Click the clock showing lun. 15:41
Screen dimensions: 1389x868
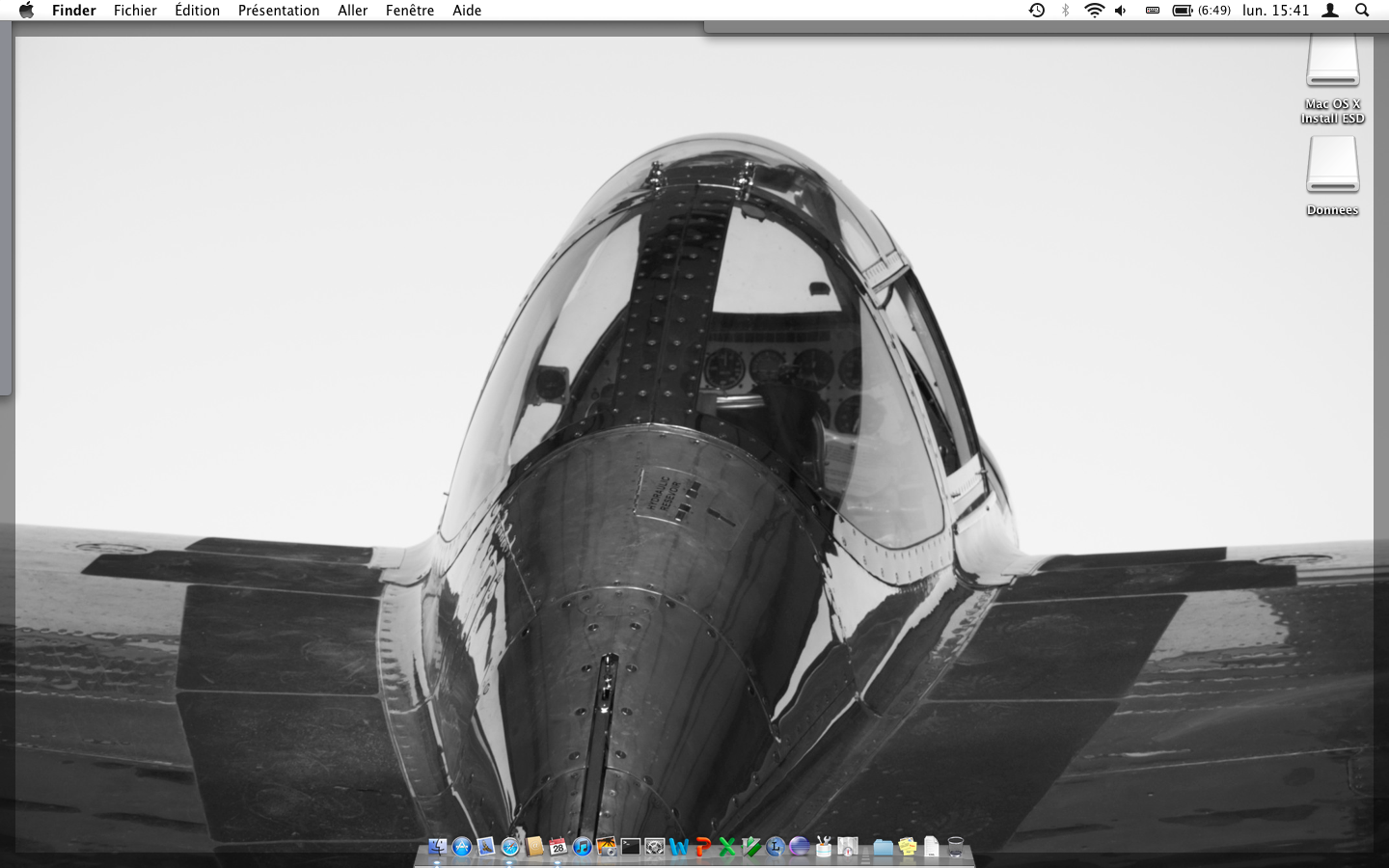click(1275, 11)
